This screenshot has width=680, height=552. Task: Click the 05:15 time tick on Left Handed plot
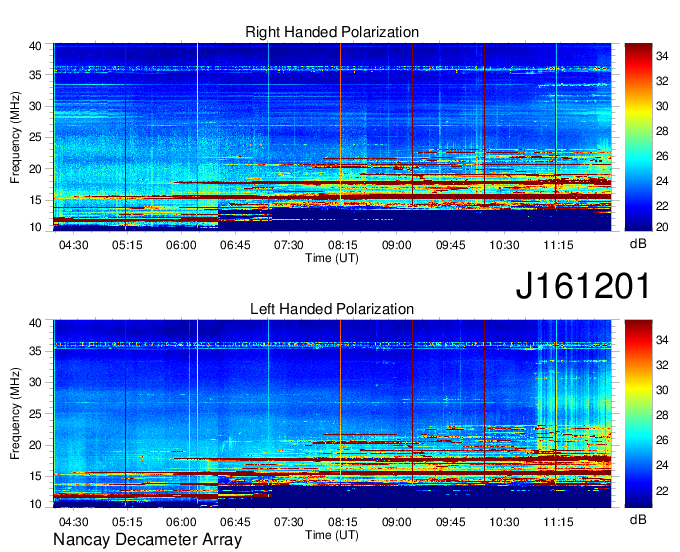(x=127, y=522)
